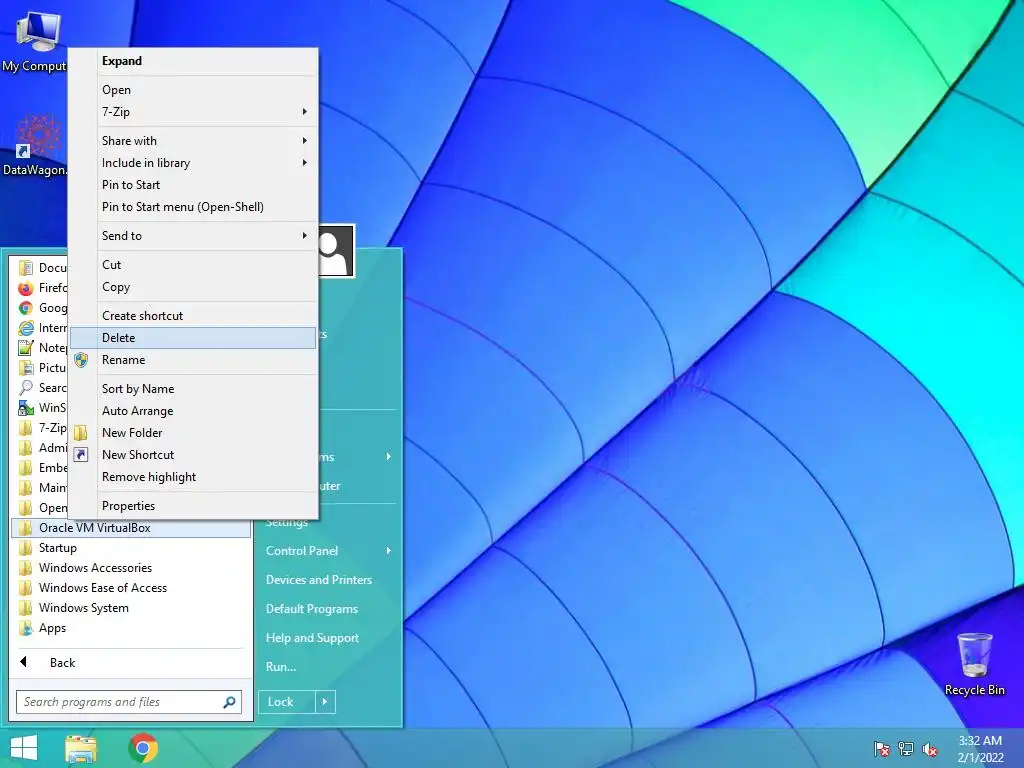Screen dimensions: 1024x768
Task: Click the user account picture
Action: (x=336, y=251)
